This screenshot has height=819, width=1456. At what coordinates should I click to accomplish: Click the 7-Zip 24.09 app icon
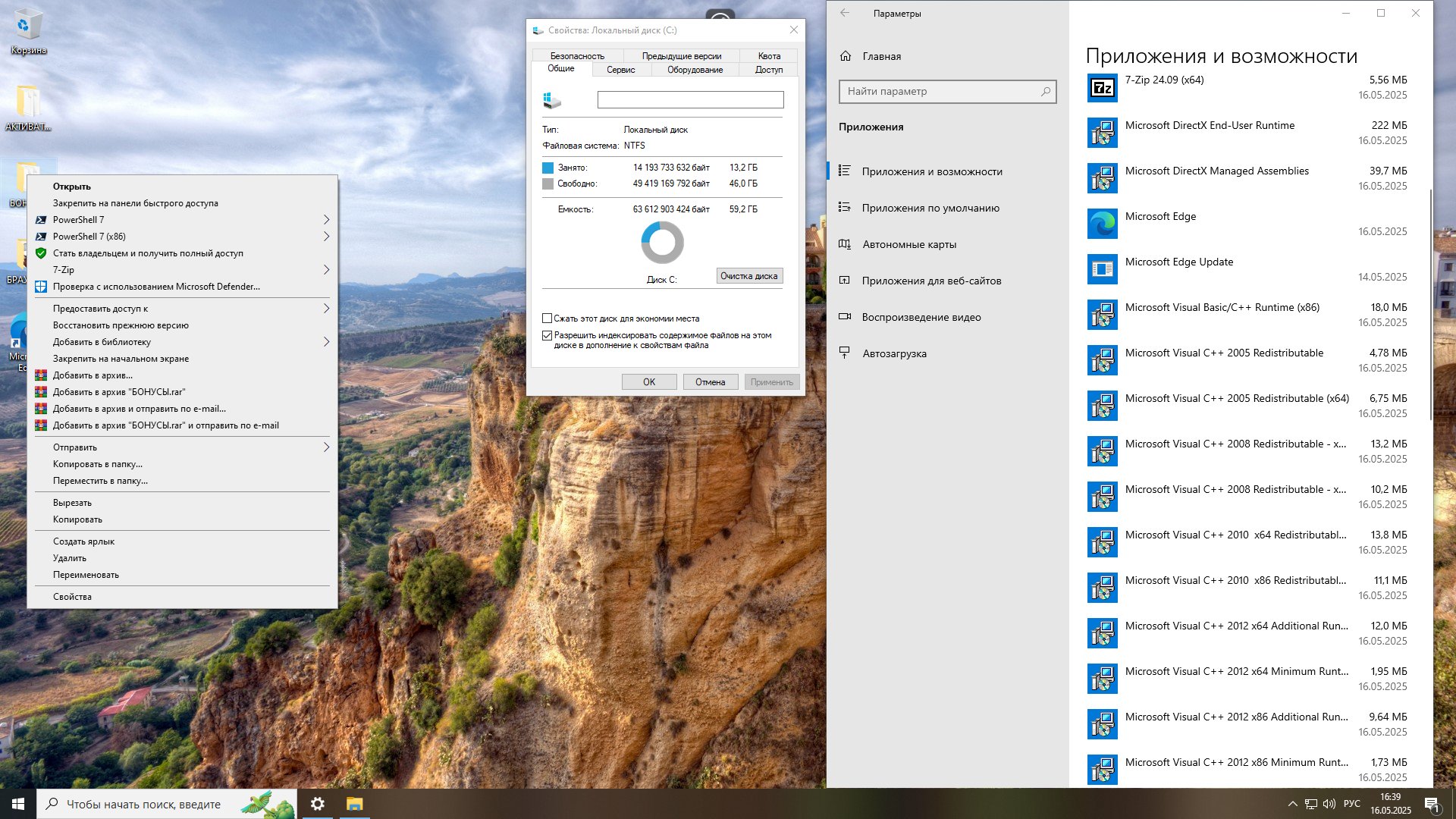click(1102, 87)
